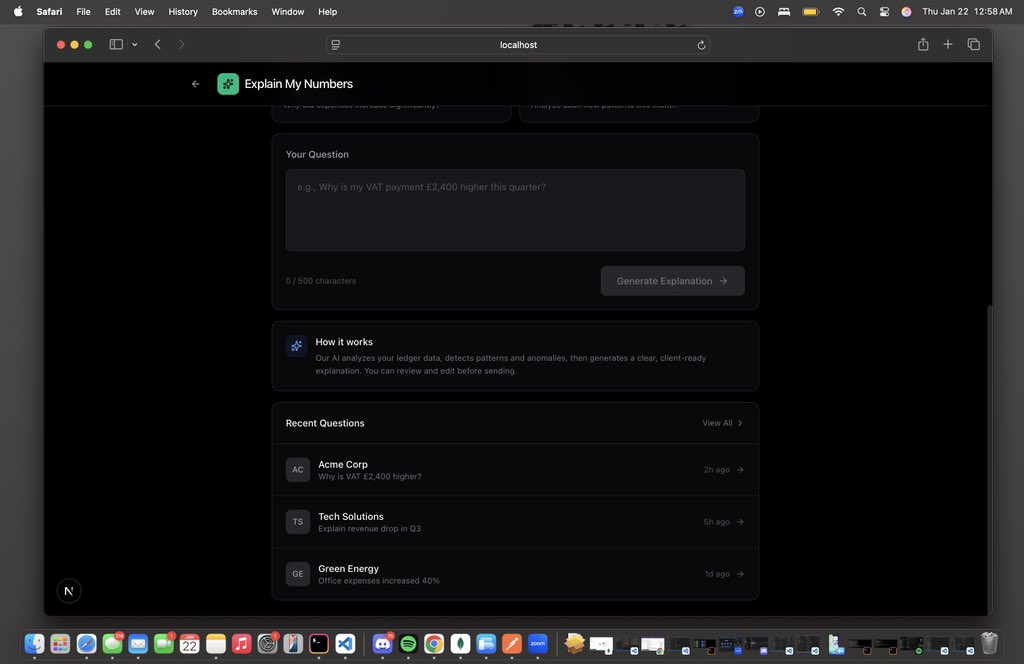Open Terminal from the Dock
The image size is (1024, 664).
coord(319,644)
